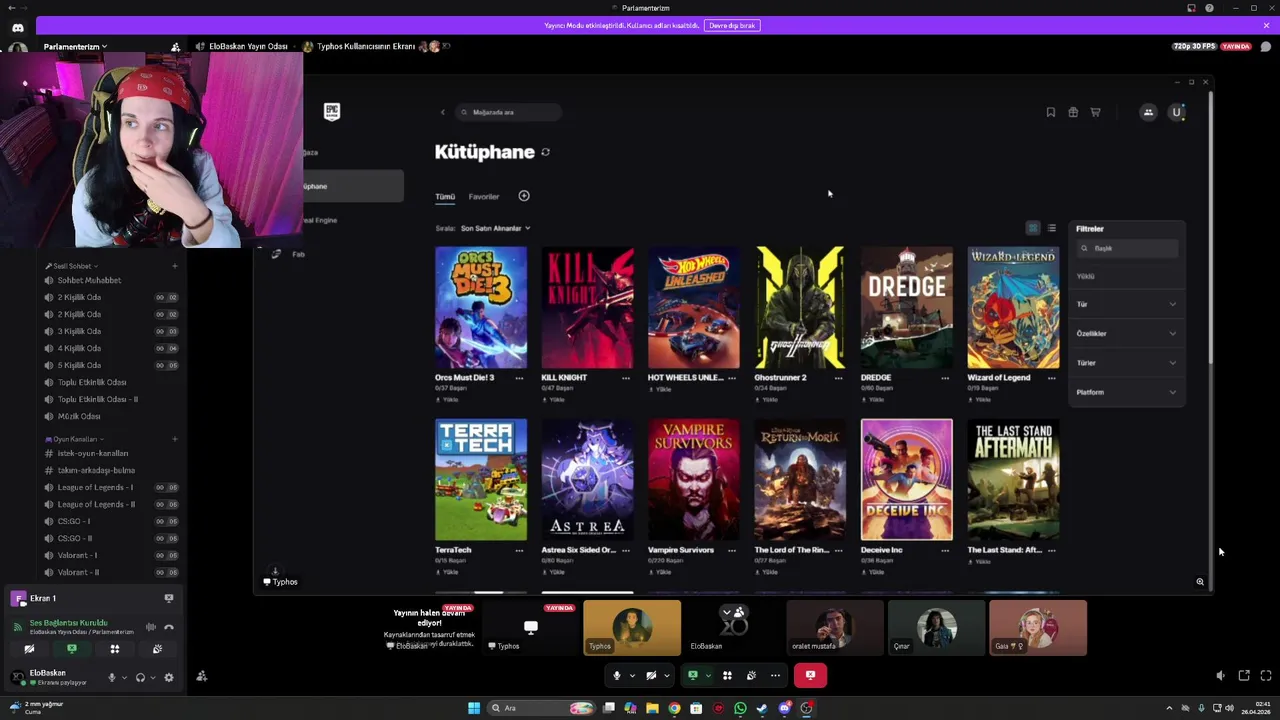Disconnect from voice in Discord panel
Screen dimensions: 1280x720
169,627
